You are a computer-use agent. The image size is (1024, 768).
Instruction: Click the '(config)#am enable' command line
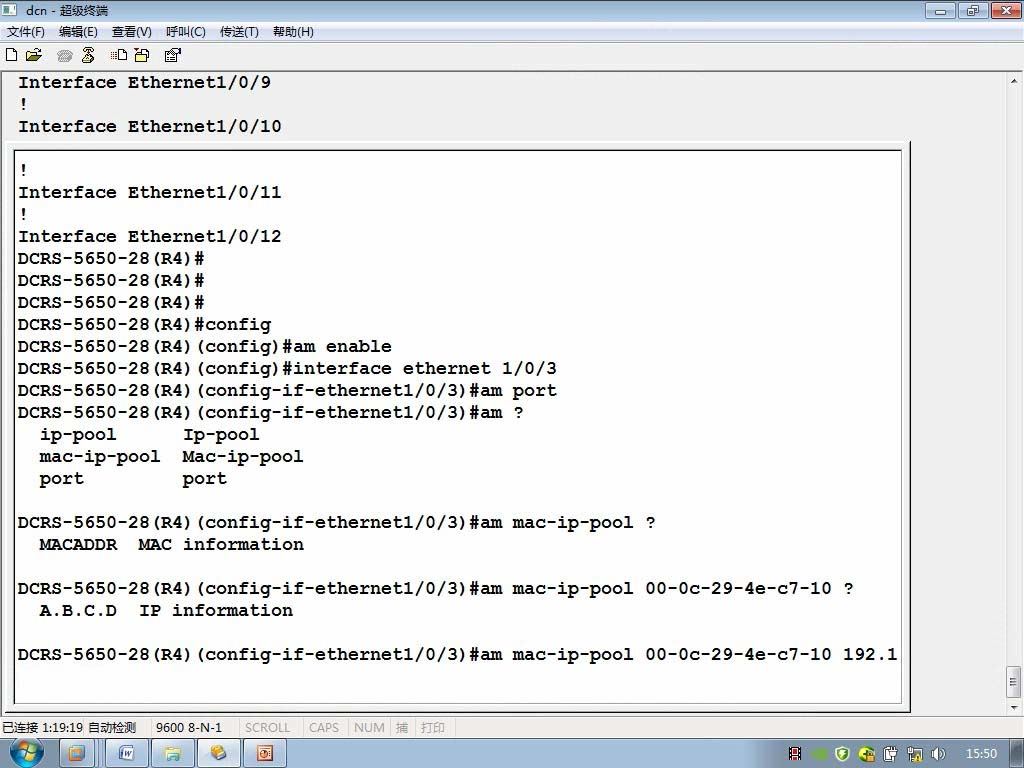coord(204,346)
